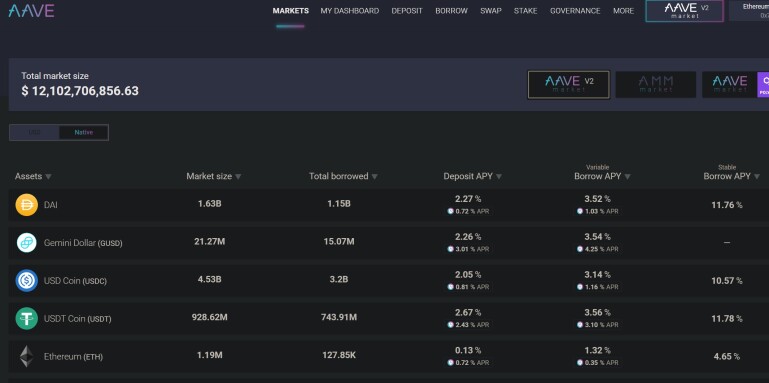The image size is (769, 383).
Task: Sort by Market size column
Action: point(213,177)
